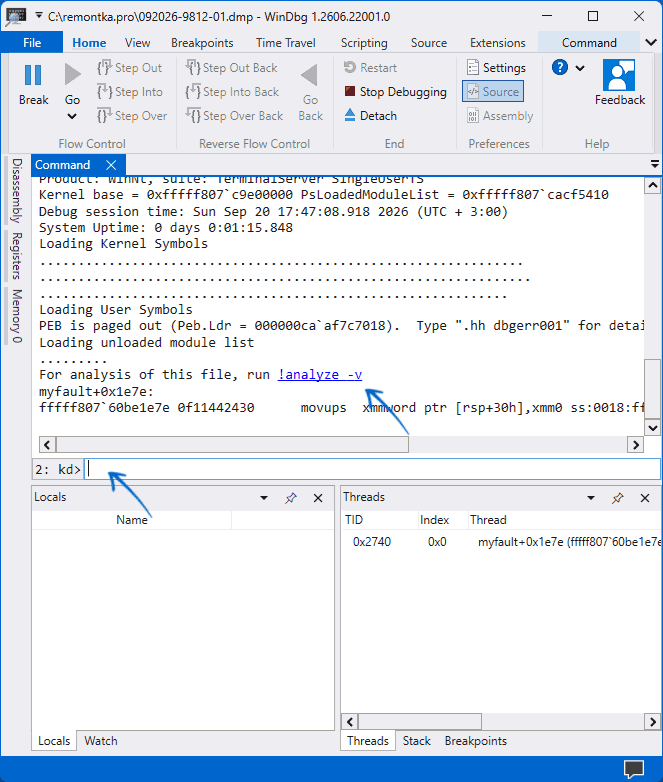
Task: Toggle Source preference mode
Action: 493,92
